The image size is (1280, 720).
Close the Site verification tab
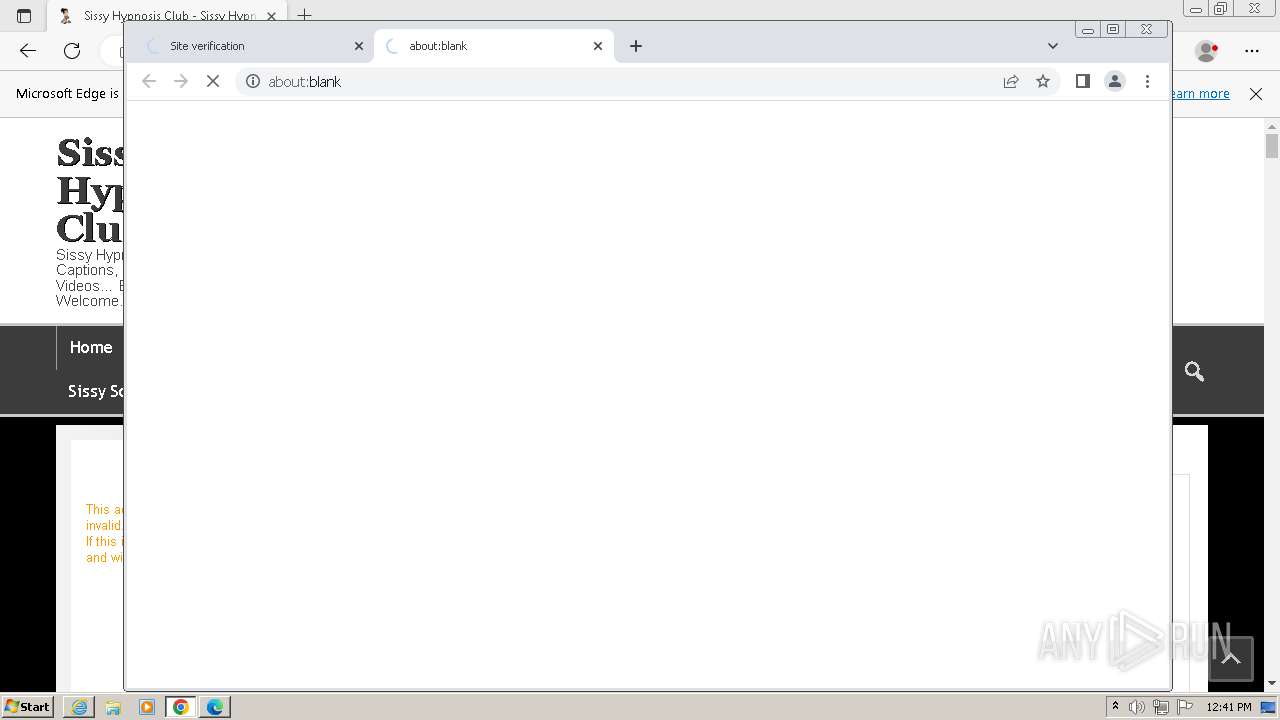(359, 46)
